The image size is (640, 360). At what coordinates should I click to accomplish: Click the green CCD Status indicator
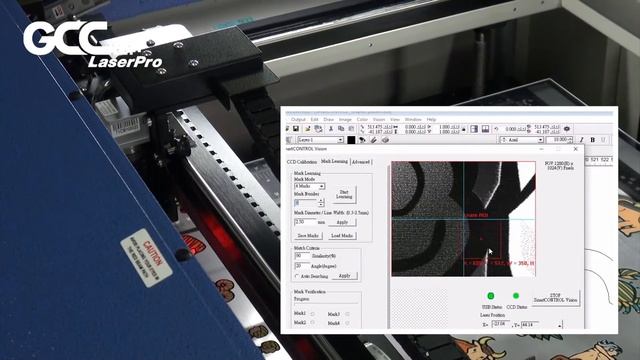[516, 296]
